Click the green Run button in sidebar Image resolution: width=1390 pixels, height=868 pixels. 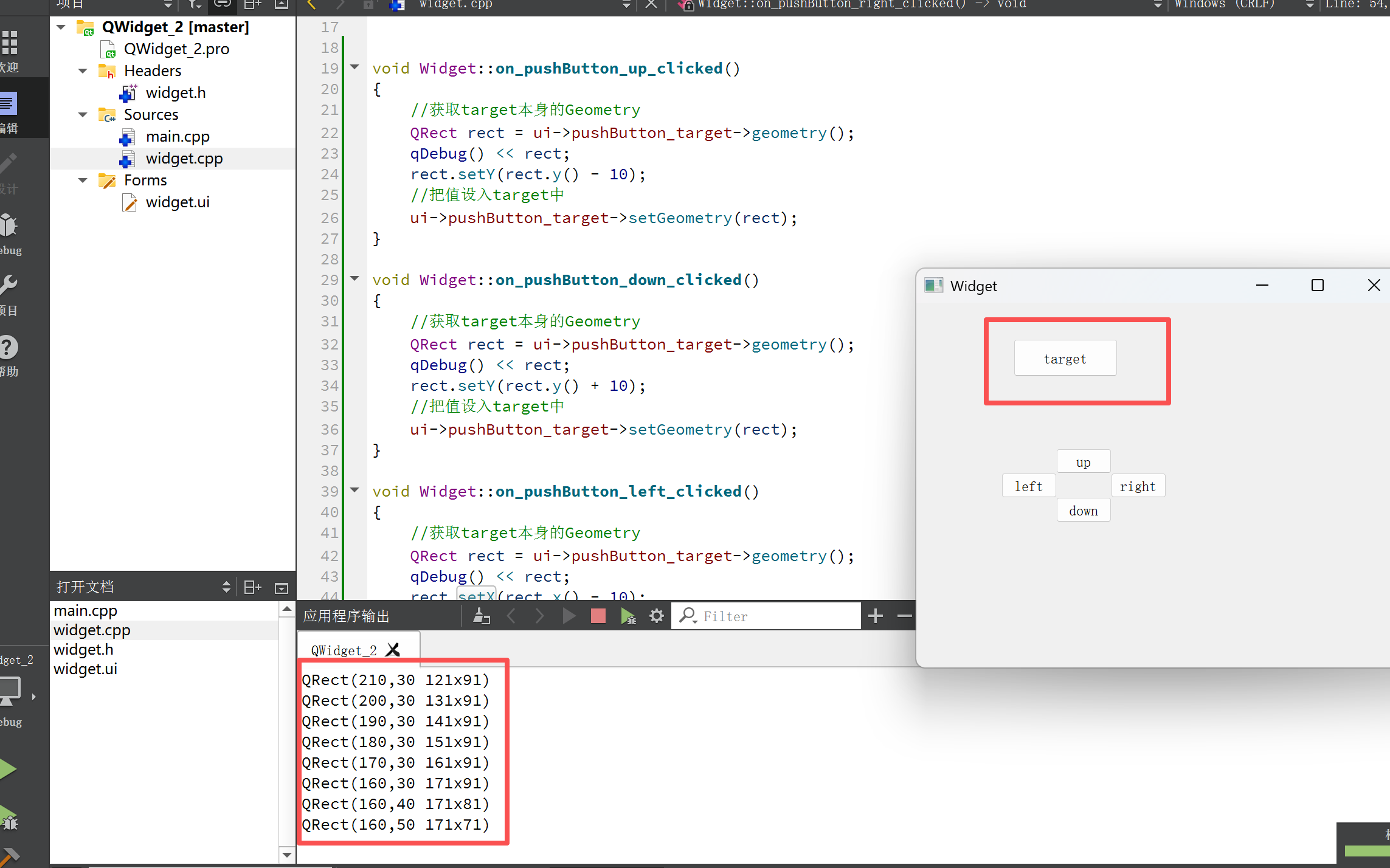click(9, 769)
